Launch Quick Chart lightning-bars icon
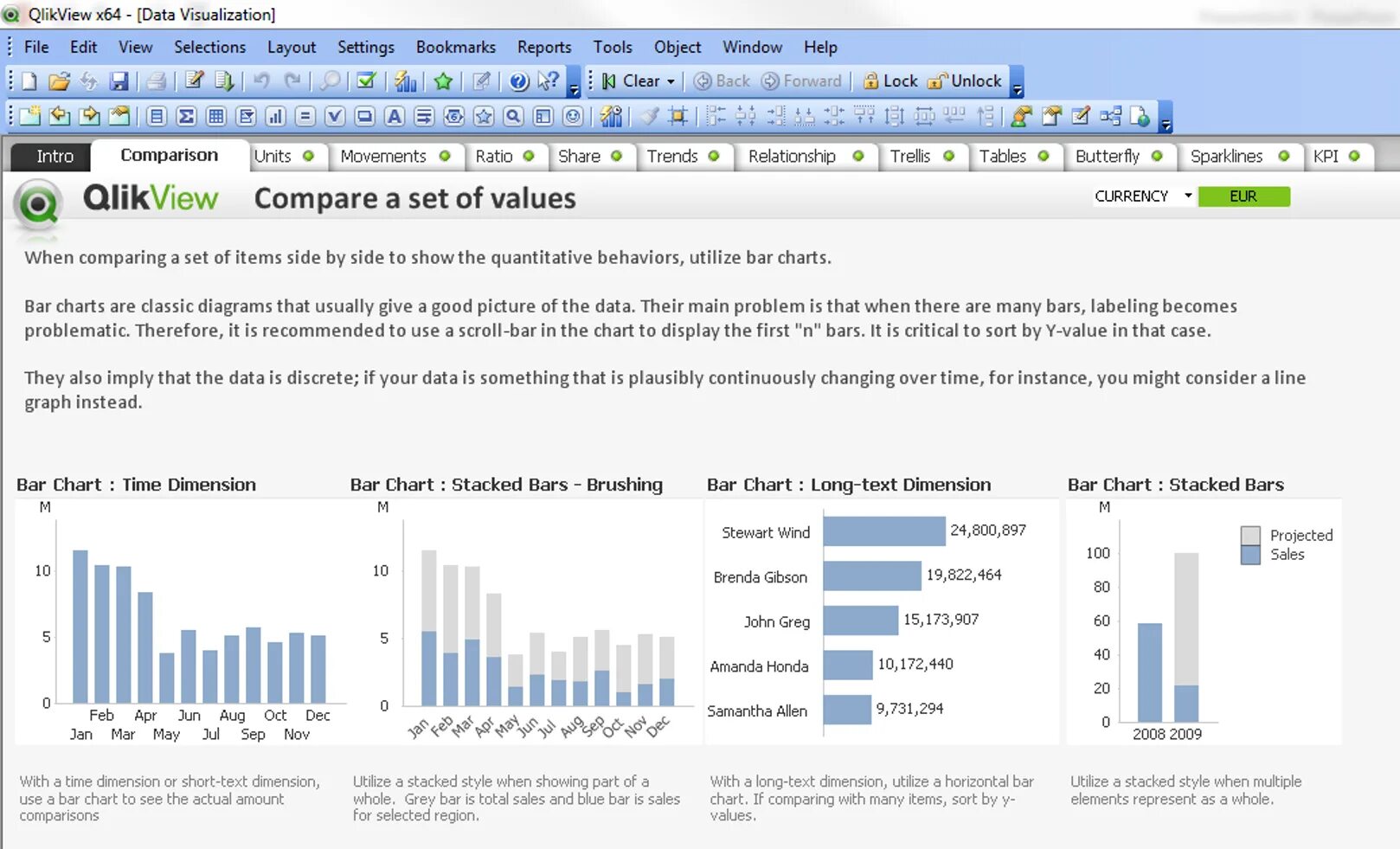The width and height of the screenshot is (1400, 849). click(405, 81)
